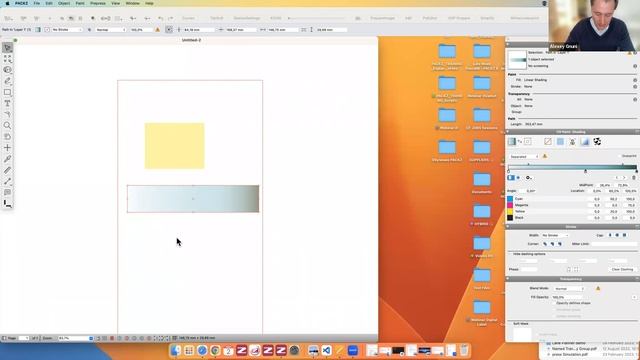The width and height of the screenshot is (640, 360).
Task: Open the Help menu
Action: [149, 3]
